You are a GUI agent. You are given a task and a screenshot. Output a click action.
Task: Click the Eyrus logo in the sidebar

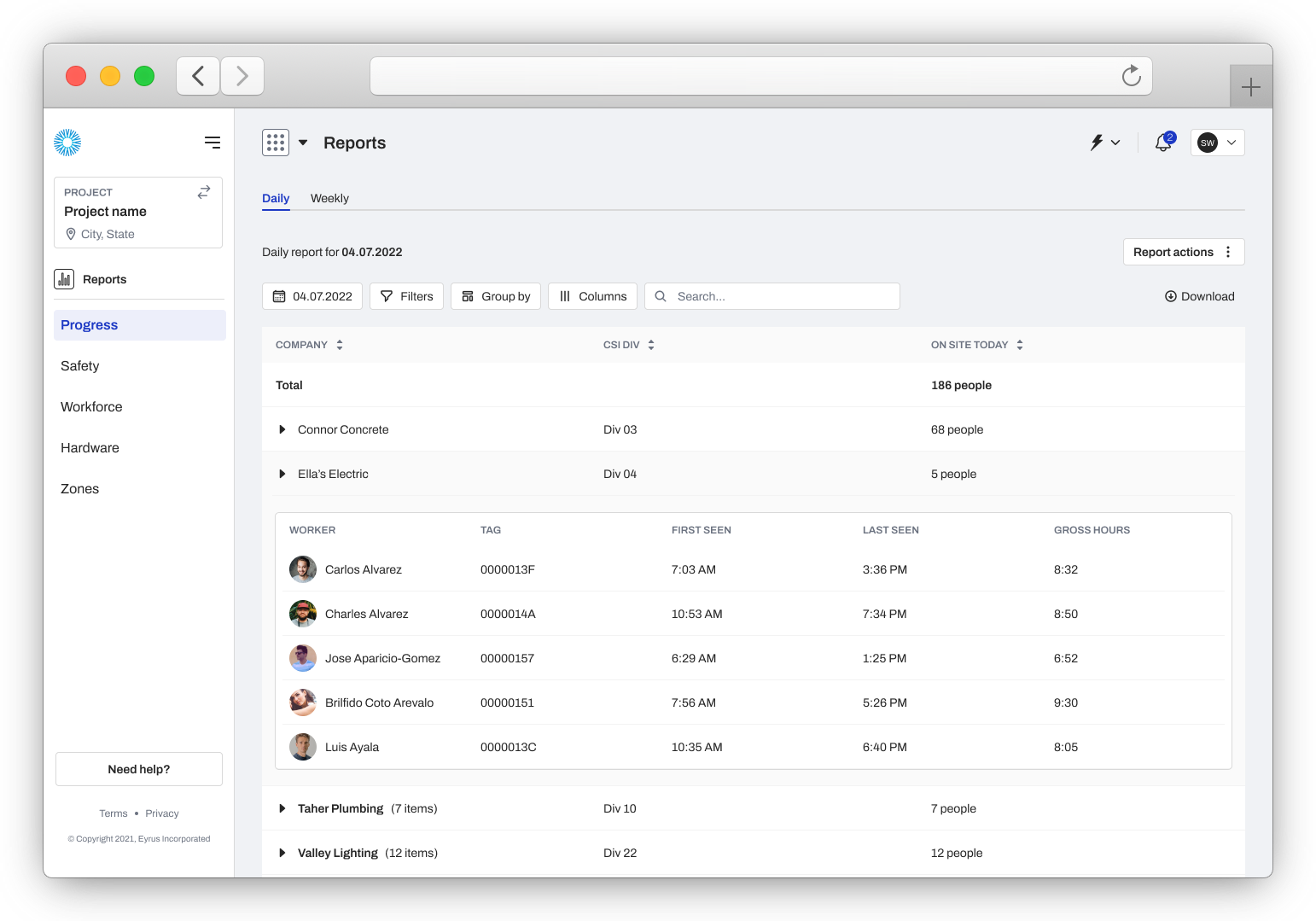(67, 143)
